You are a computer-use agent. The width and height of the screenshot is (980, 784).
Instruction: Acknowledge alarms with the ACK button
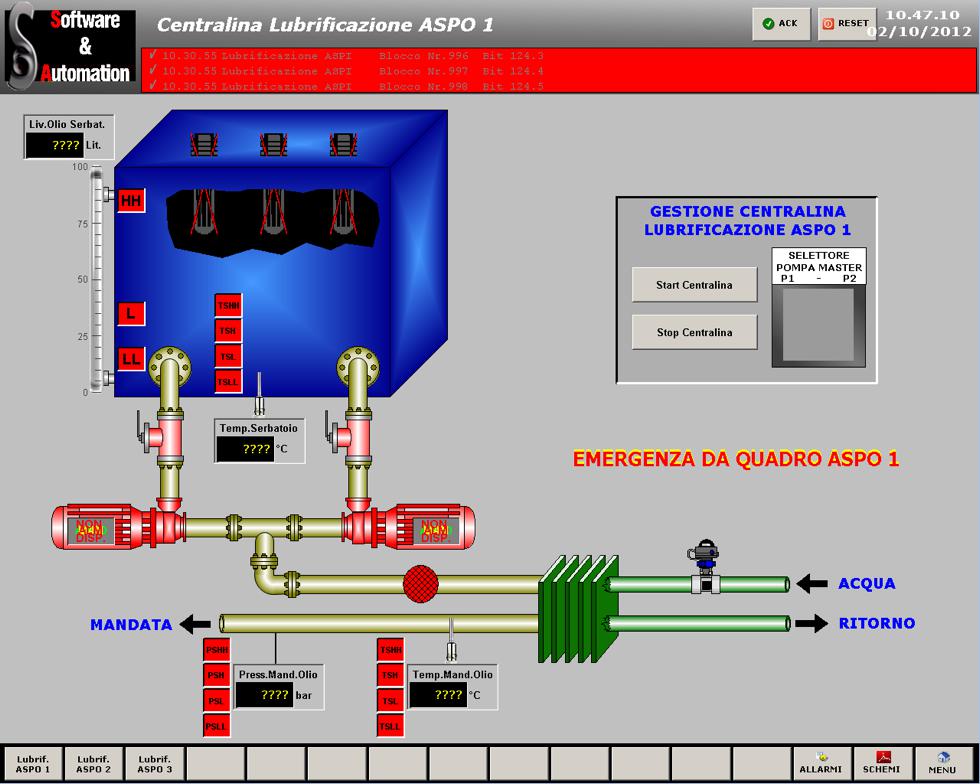point(781,24)
